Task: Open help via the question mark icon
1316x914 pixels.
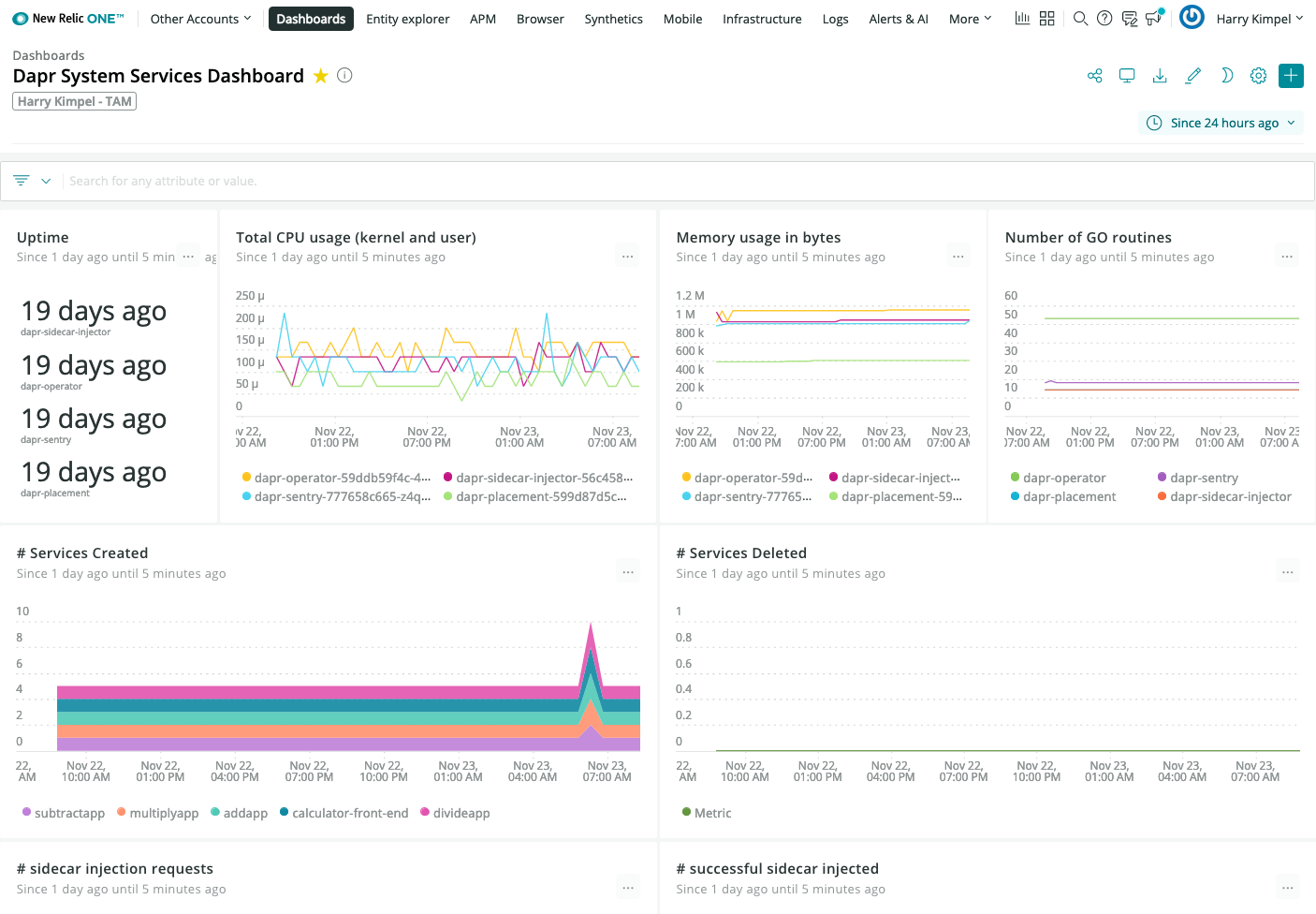Action: click(x=1104, y=18)
